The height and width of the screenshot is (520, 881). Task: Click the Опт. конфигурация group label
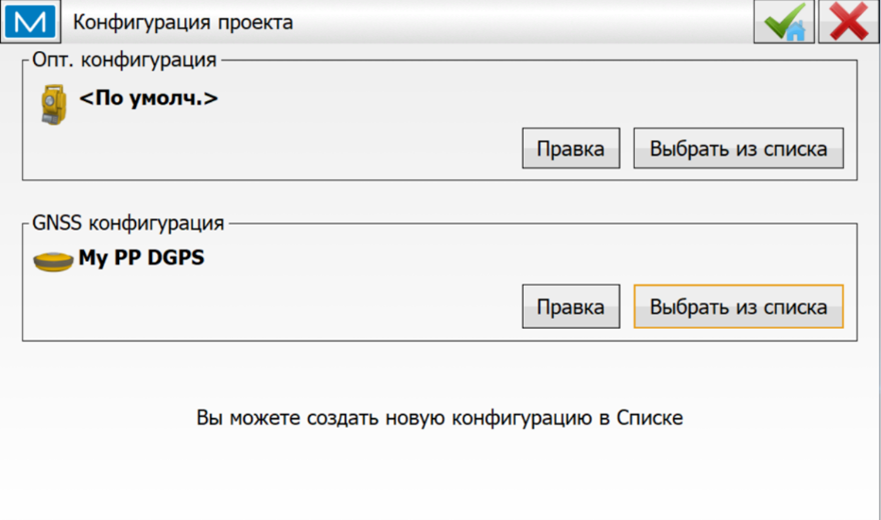pyautogui.click(x=124, y=60)
